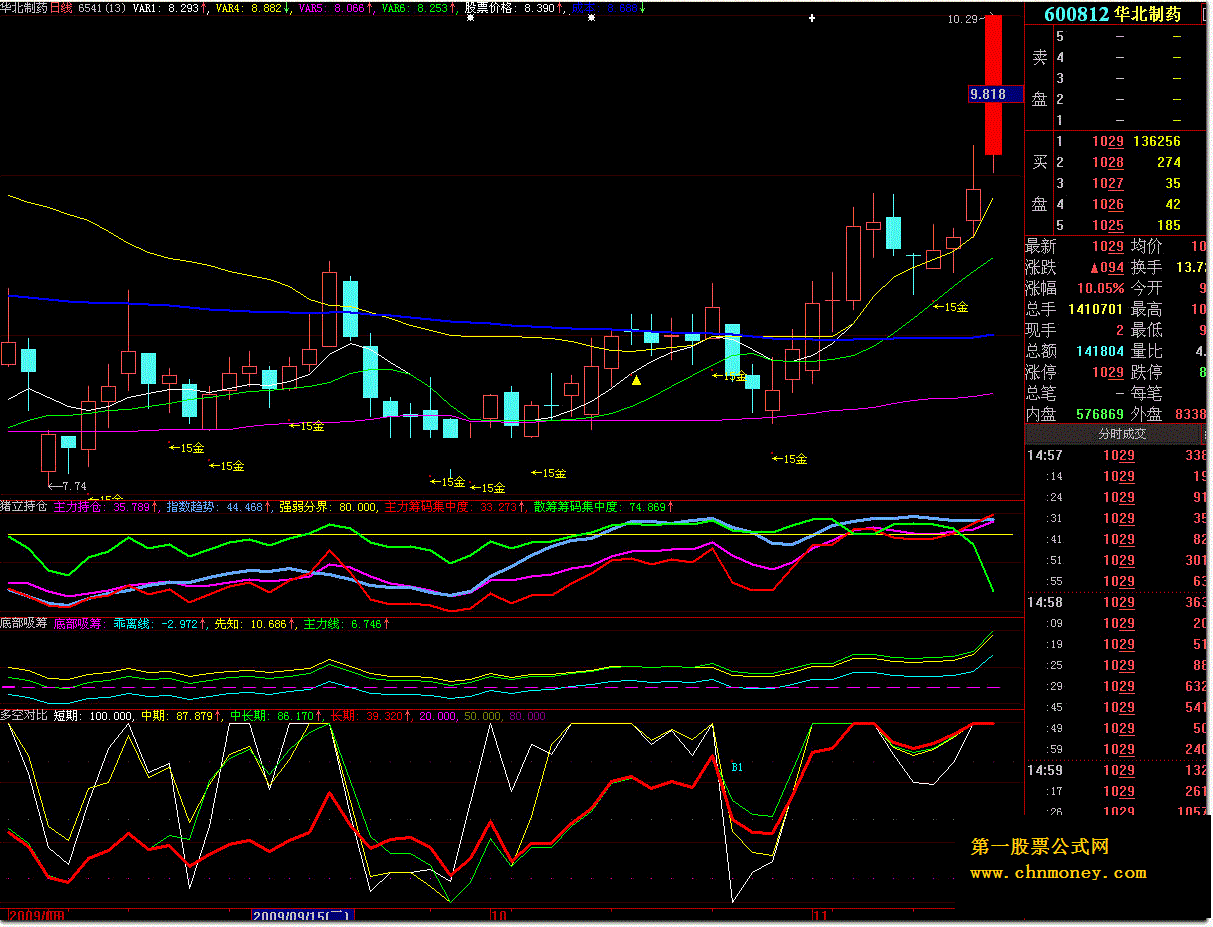1213x927 pixels.
Task: Click buy level 5 price 1025
Action: 1107,225
